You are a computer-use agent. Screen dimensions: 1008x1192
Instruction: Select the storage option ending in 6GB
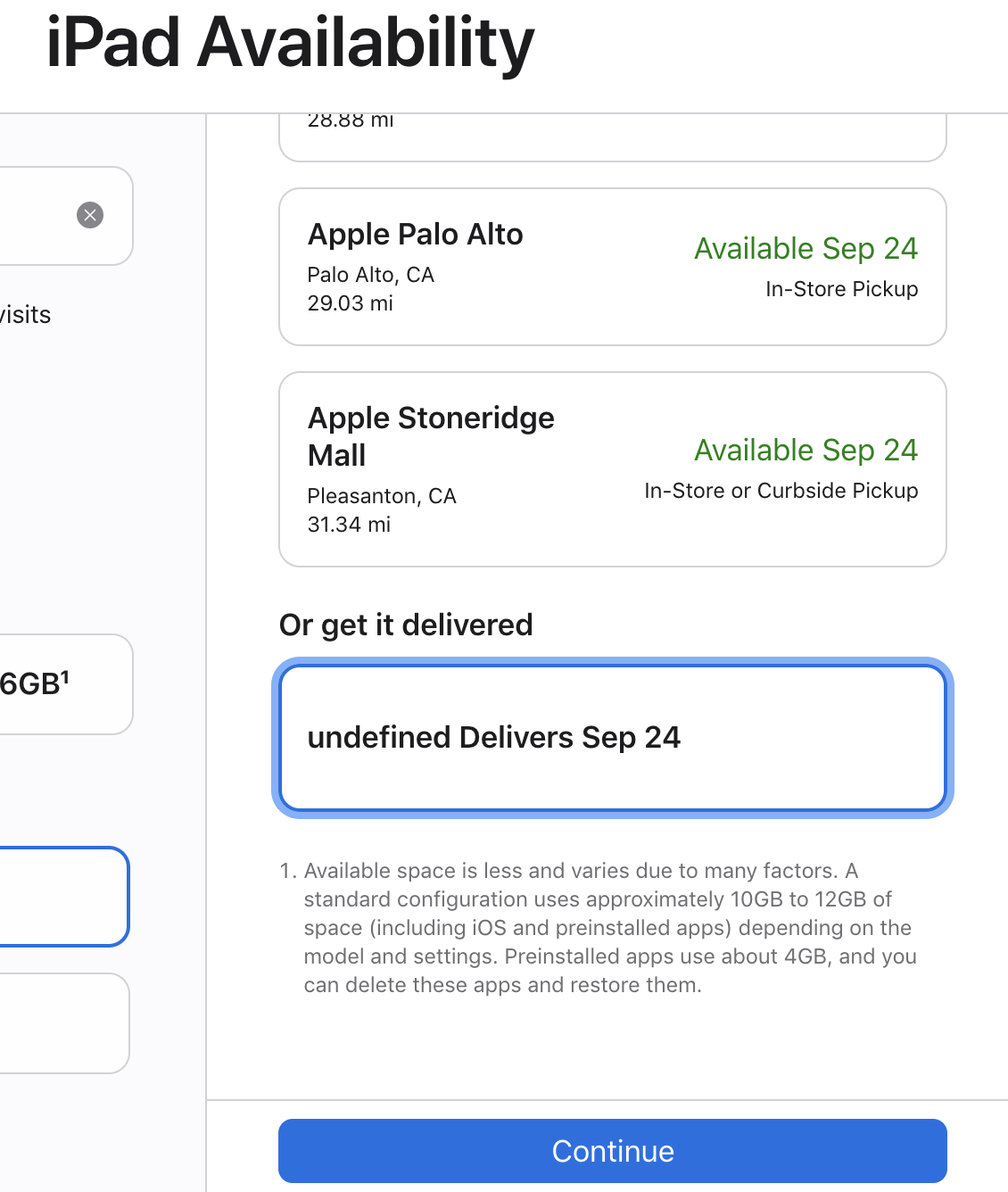coord(62,684)
